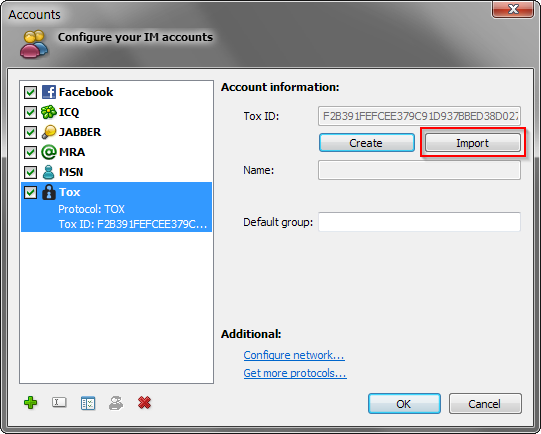Image resolution: width=541 pixels, height=434 pixels.
Task: Open the account options checklist icon
Action: (x=88, y=403)
